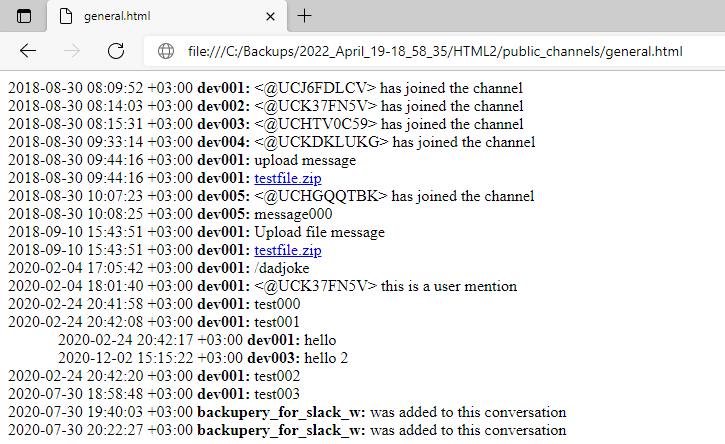
Task: Reload the page with refresh icon
Action: pyautogui.click(x=116, y=51)
